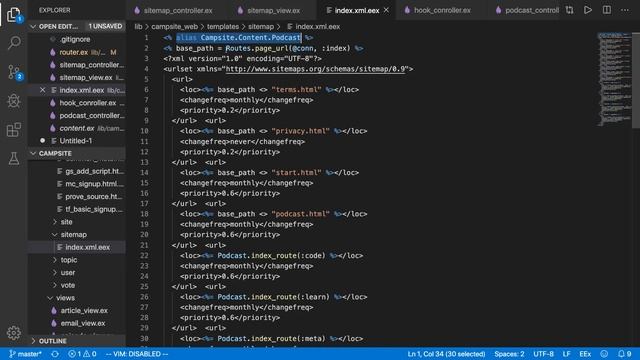Collapse the sitemap folder
The image size is (640, 360).
point(73,234)
